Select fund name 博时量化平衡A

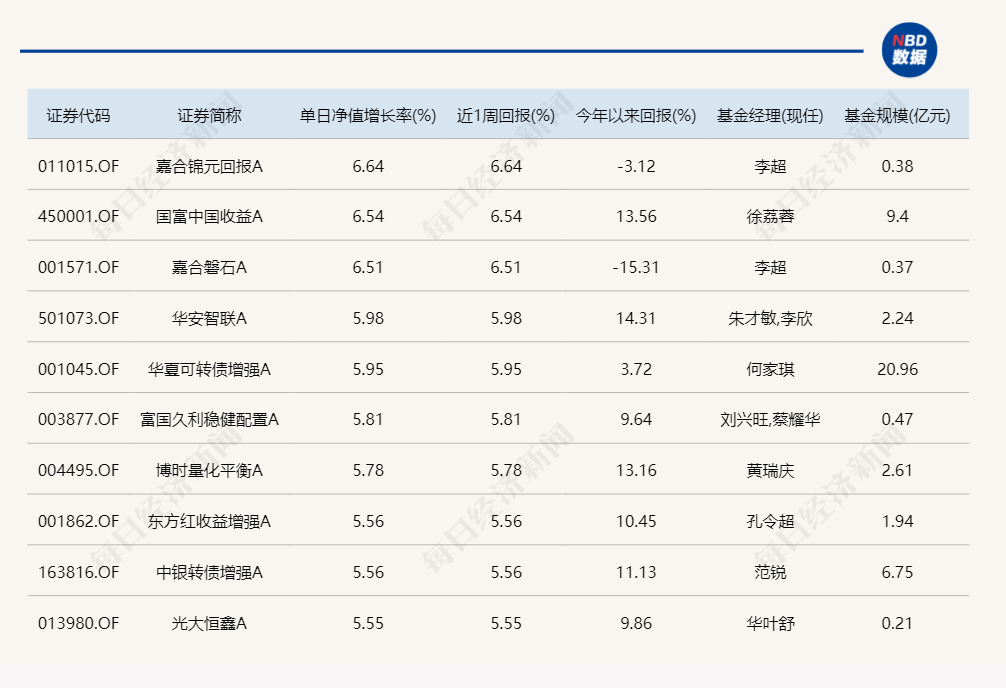209,470
